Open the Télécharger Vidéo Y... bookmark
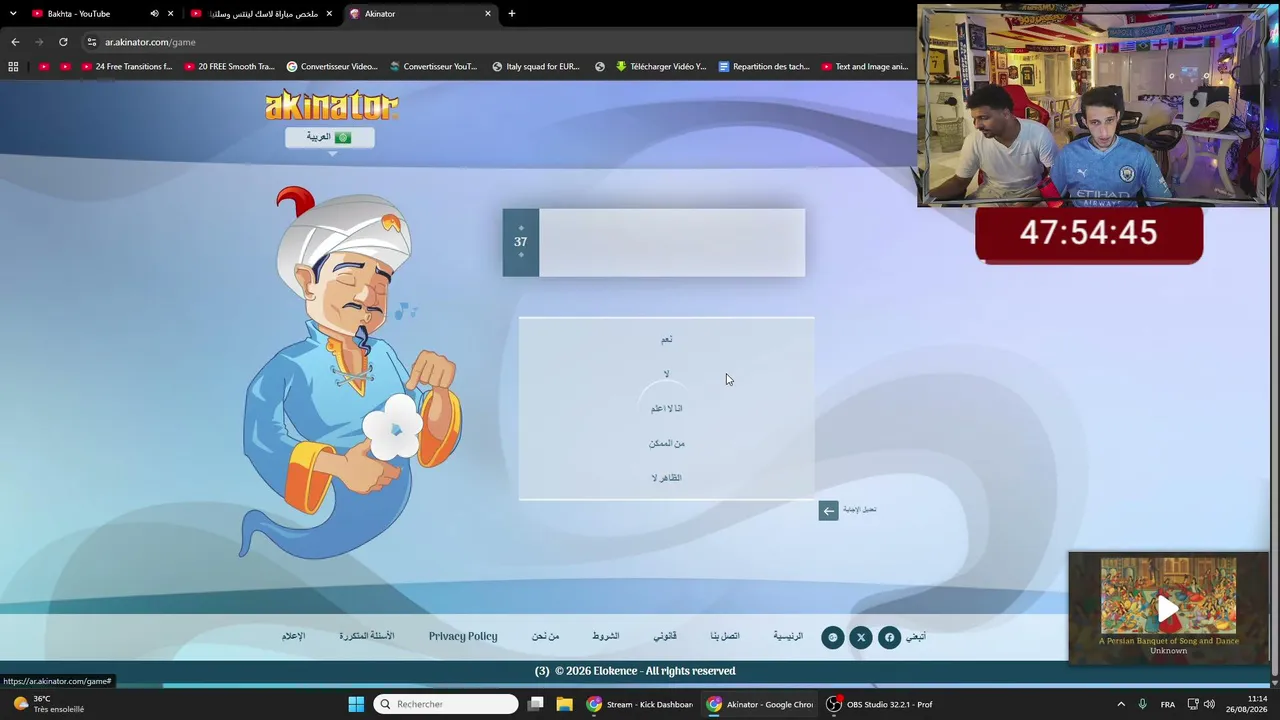1280x720 pixels. coord(660,67)
